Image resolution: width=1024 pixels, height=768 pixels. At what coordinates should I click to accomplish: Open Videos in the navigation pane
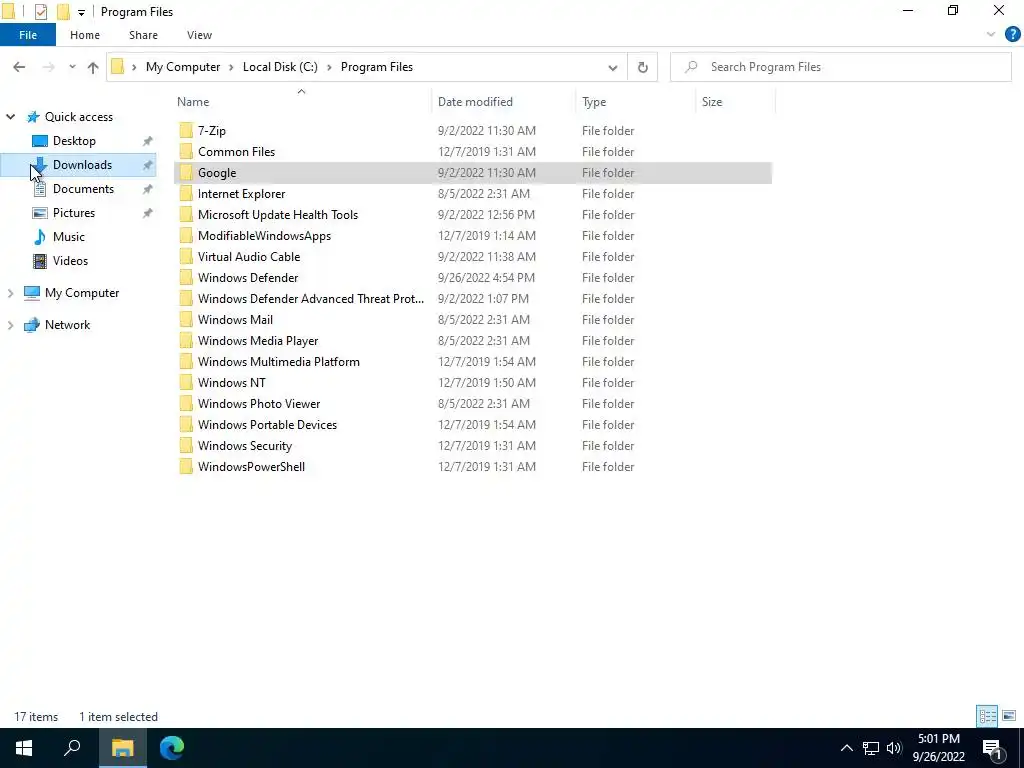click(x=70, y=261)
